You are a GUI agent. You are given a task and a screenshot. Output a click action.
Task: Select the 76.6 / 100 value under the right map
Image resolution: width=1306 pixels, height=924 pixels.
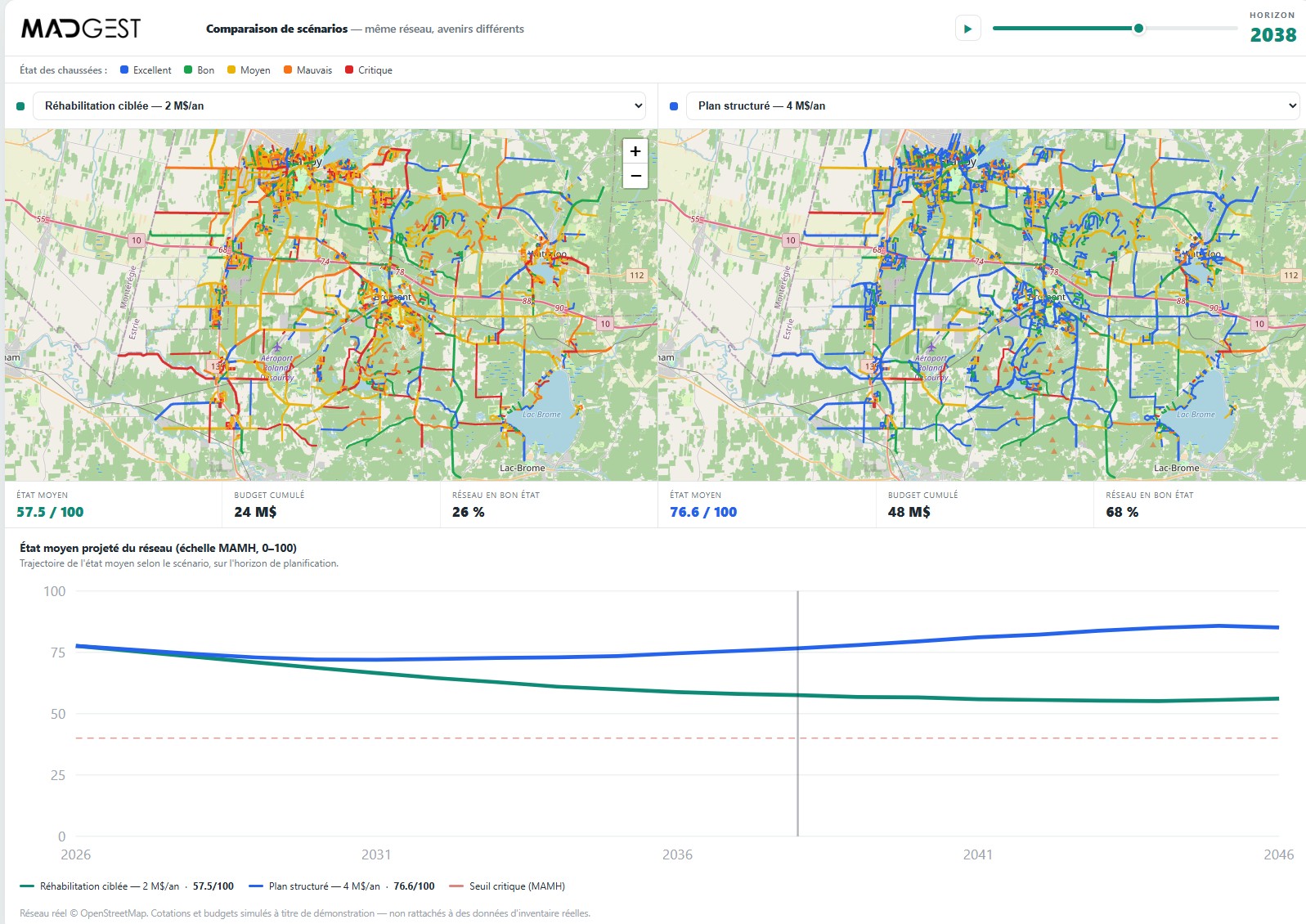(x=703, y=512)
